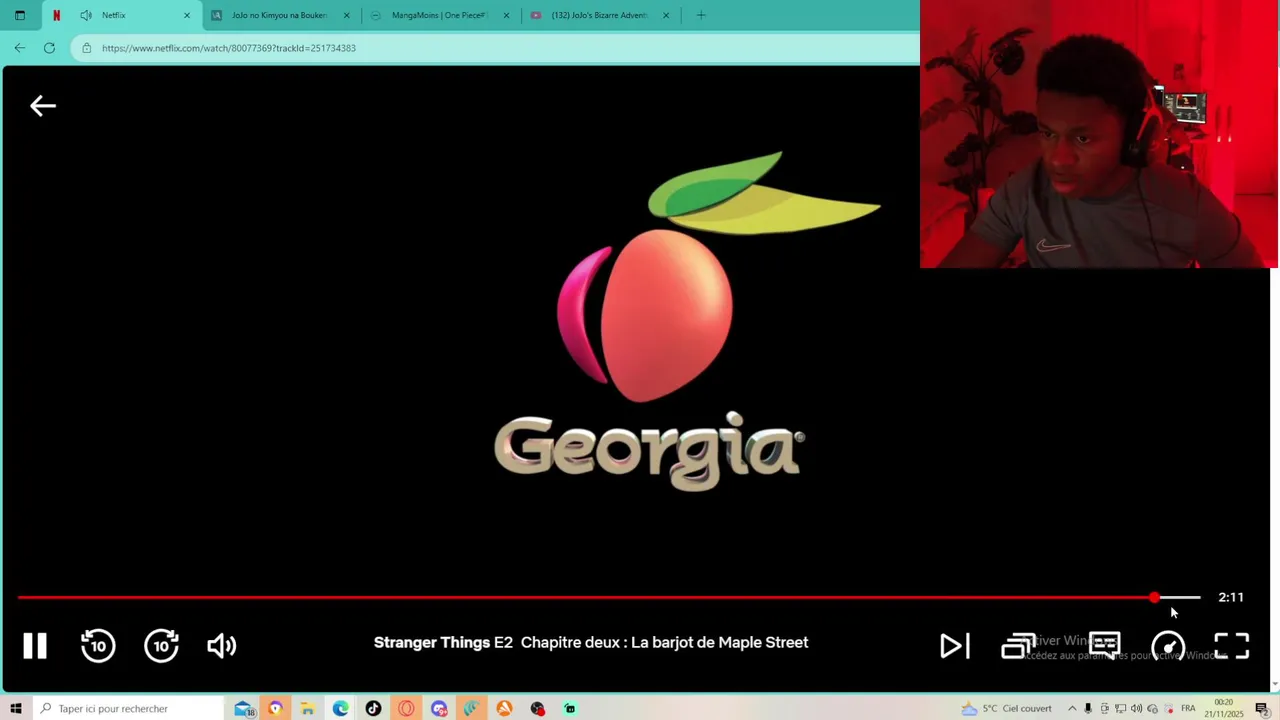Click the taskbar search box

tap(128, 708)
